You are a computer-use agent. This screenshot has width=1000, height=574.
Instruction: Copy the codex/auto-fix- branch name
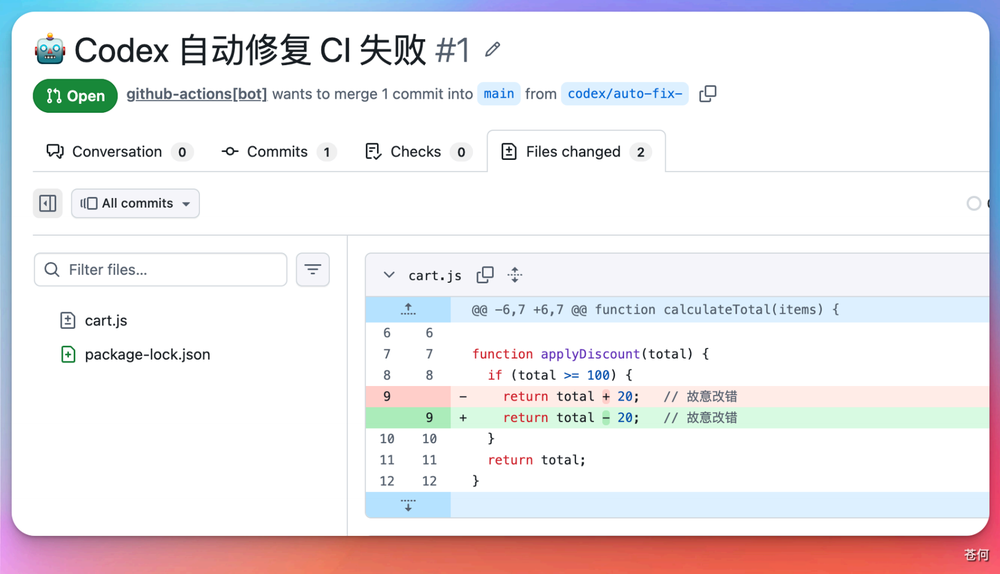708,94
